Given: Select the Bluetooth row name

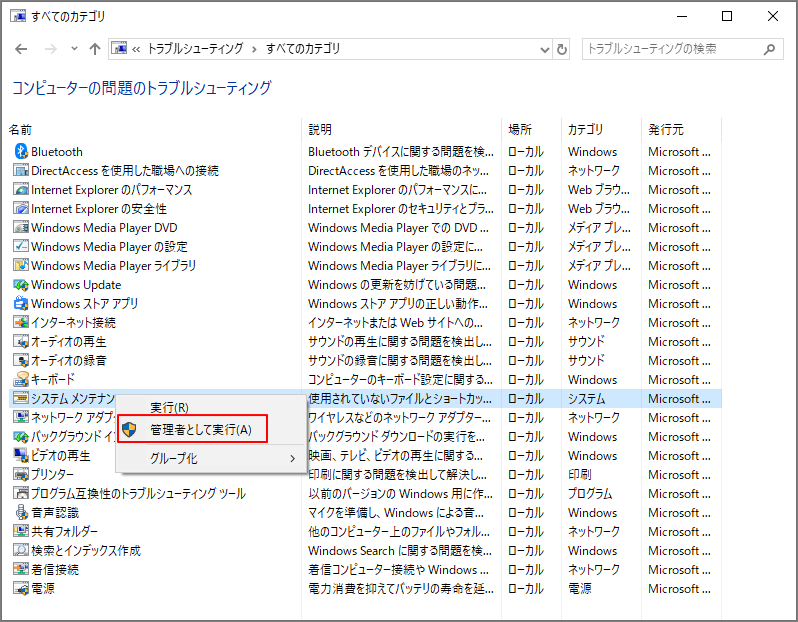Looking at the screenshot, I should tap(56, 152).
